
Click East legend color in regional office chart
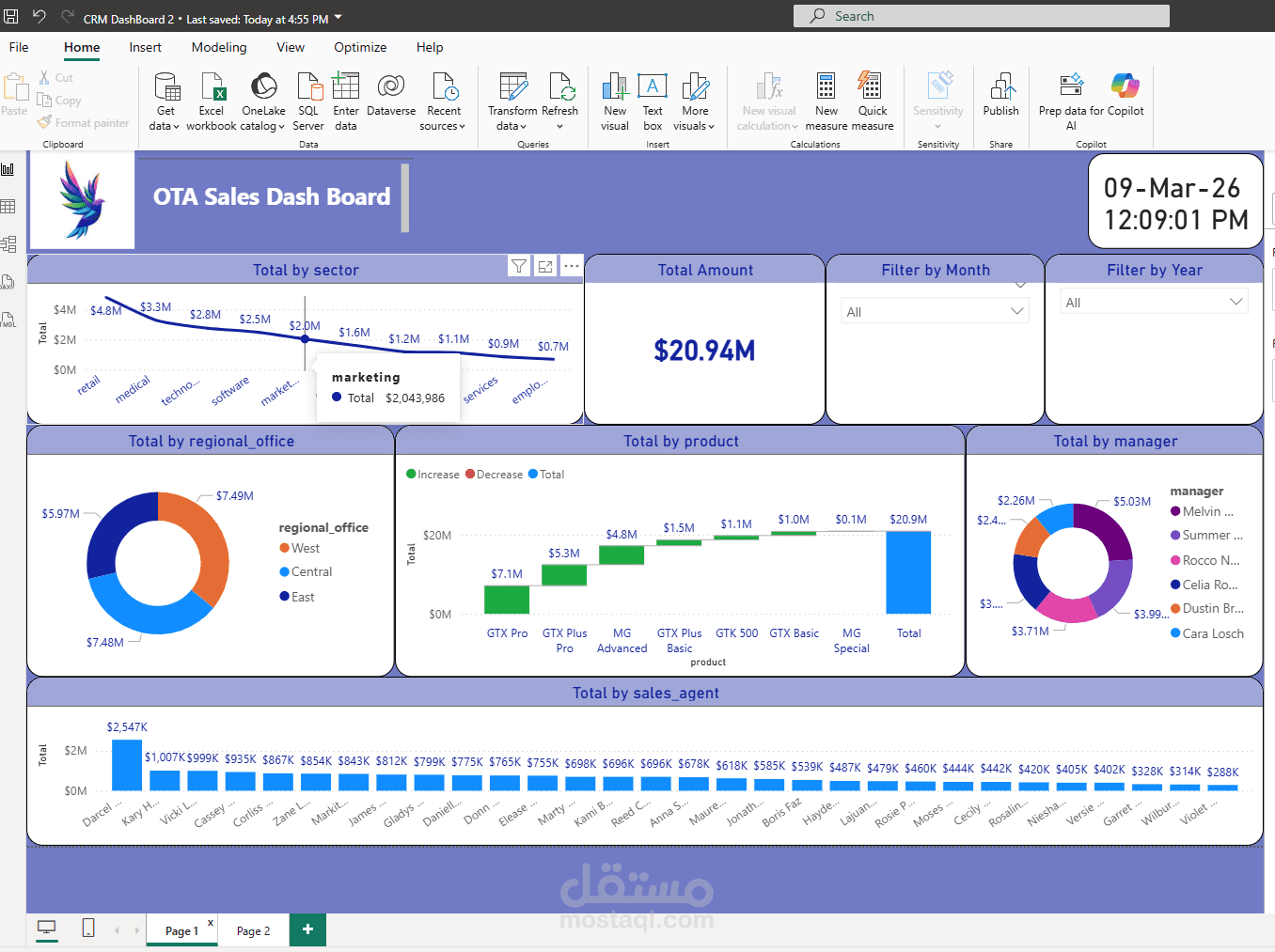[284, 596]
